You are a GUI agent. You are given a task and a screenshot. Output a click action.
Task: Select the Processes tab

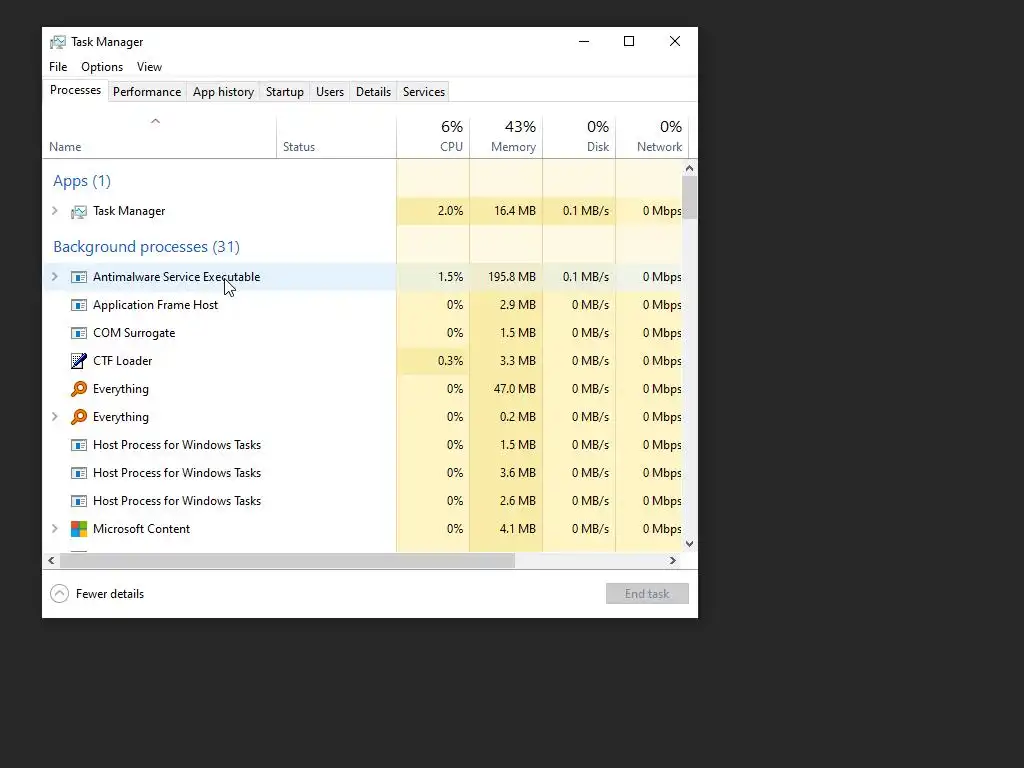[75, 90]
